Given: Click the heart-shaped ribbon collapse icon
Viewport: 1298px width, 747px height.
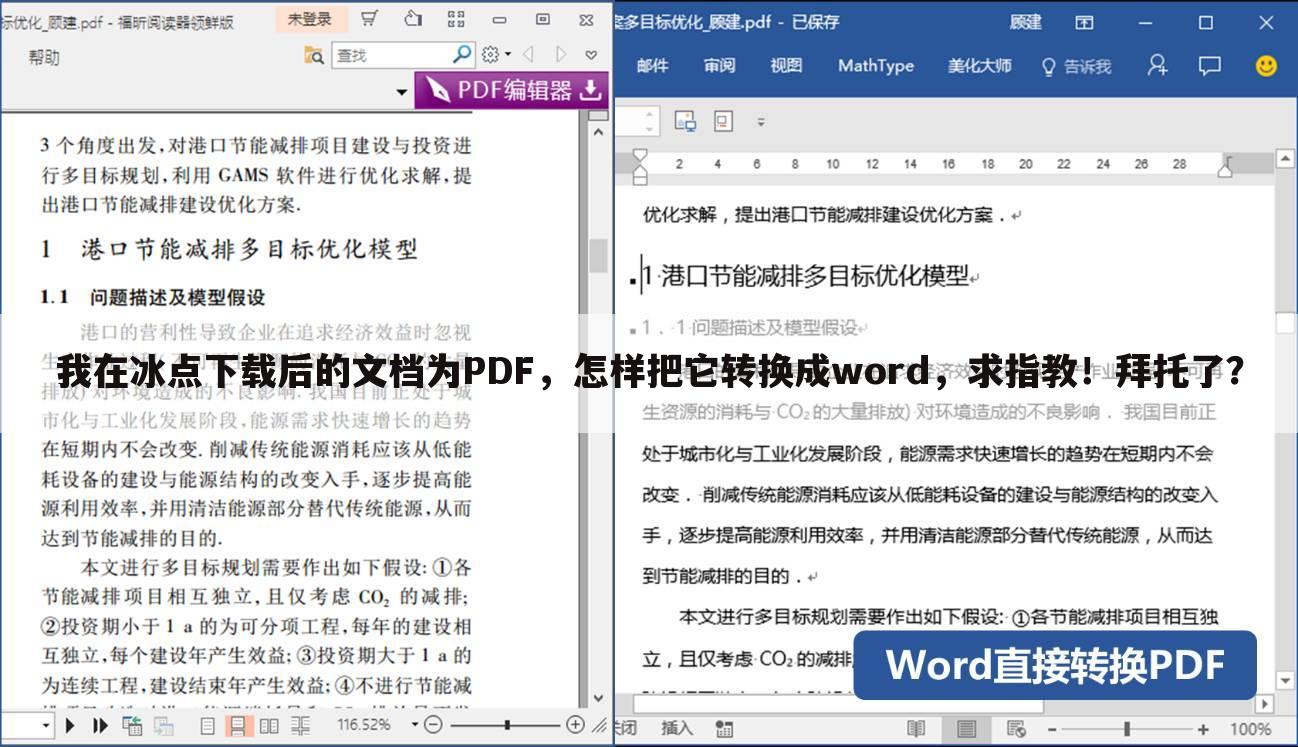Looking at the screenshot, I should 592,55.
